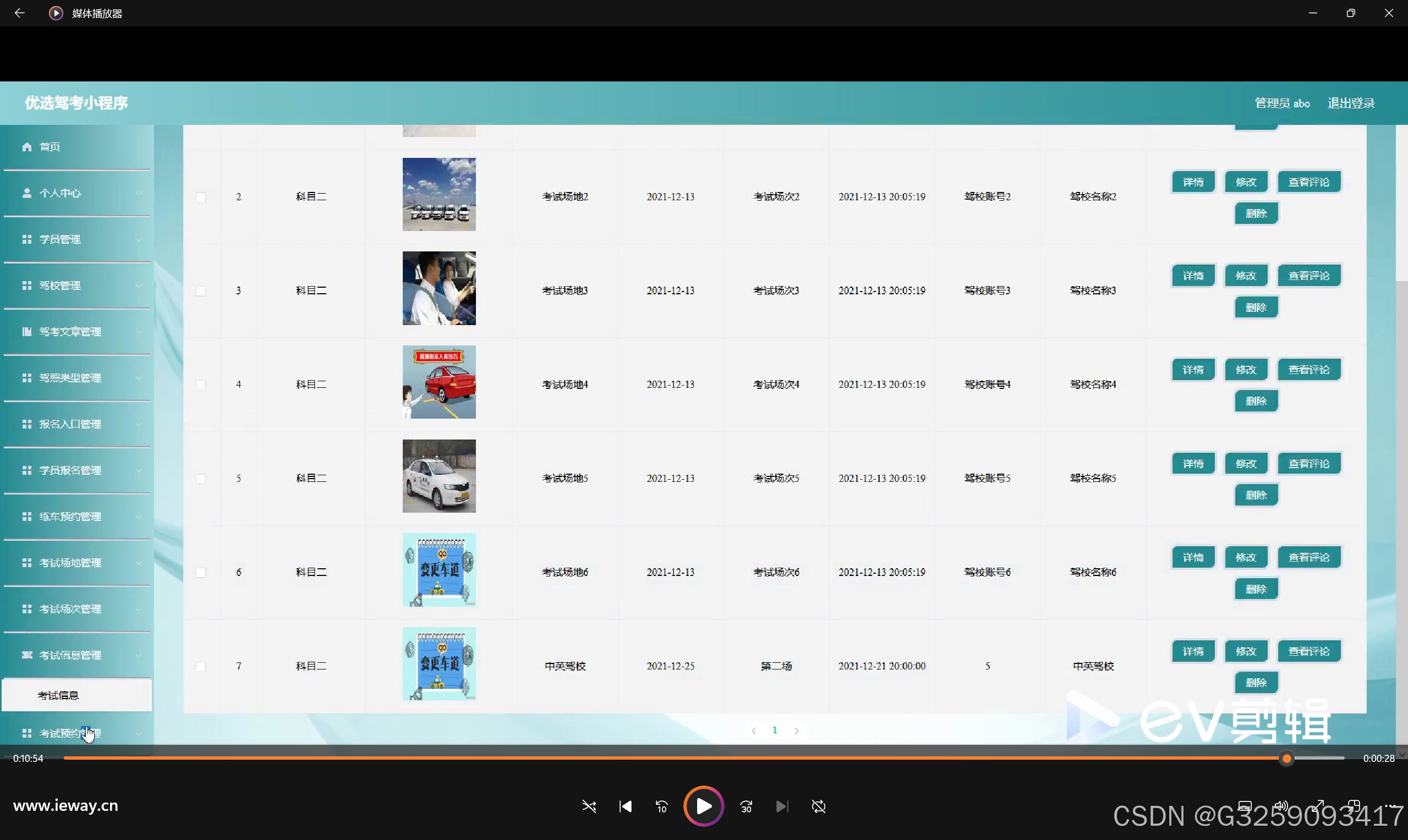The width and height of the screenshot is (1408, 840).
Task: Open 学员管理 in the sidebar
Action: point(77,239)
